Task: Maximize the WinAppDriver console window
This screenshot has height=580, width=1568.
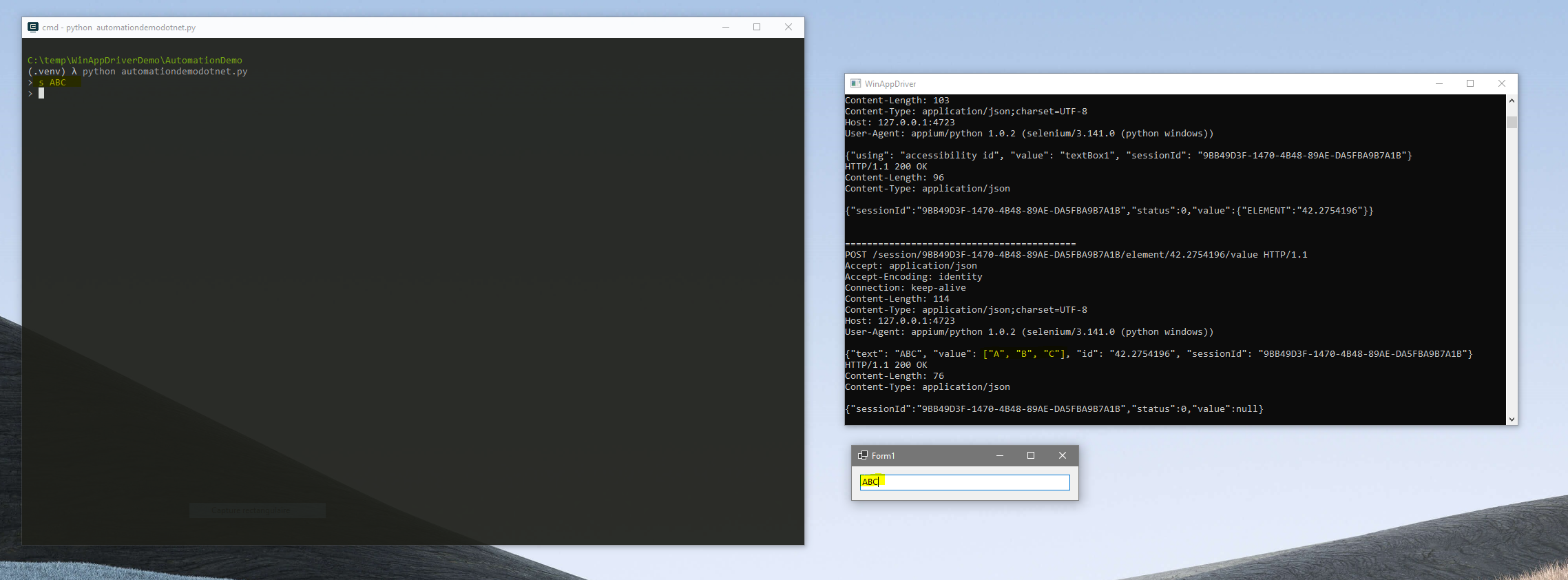Action: click(x=1470, y=83)
